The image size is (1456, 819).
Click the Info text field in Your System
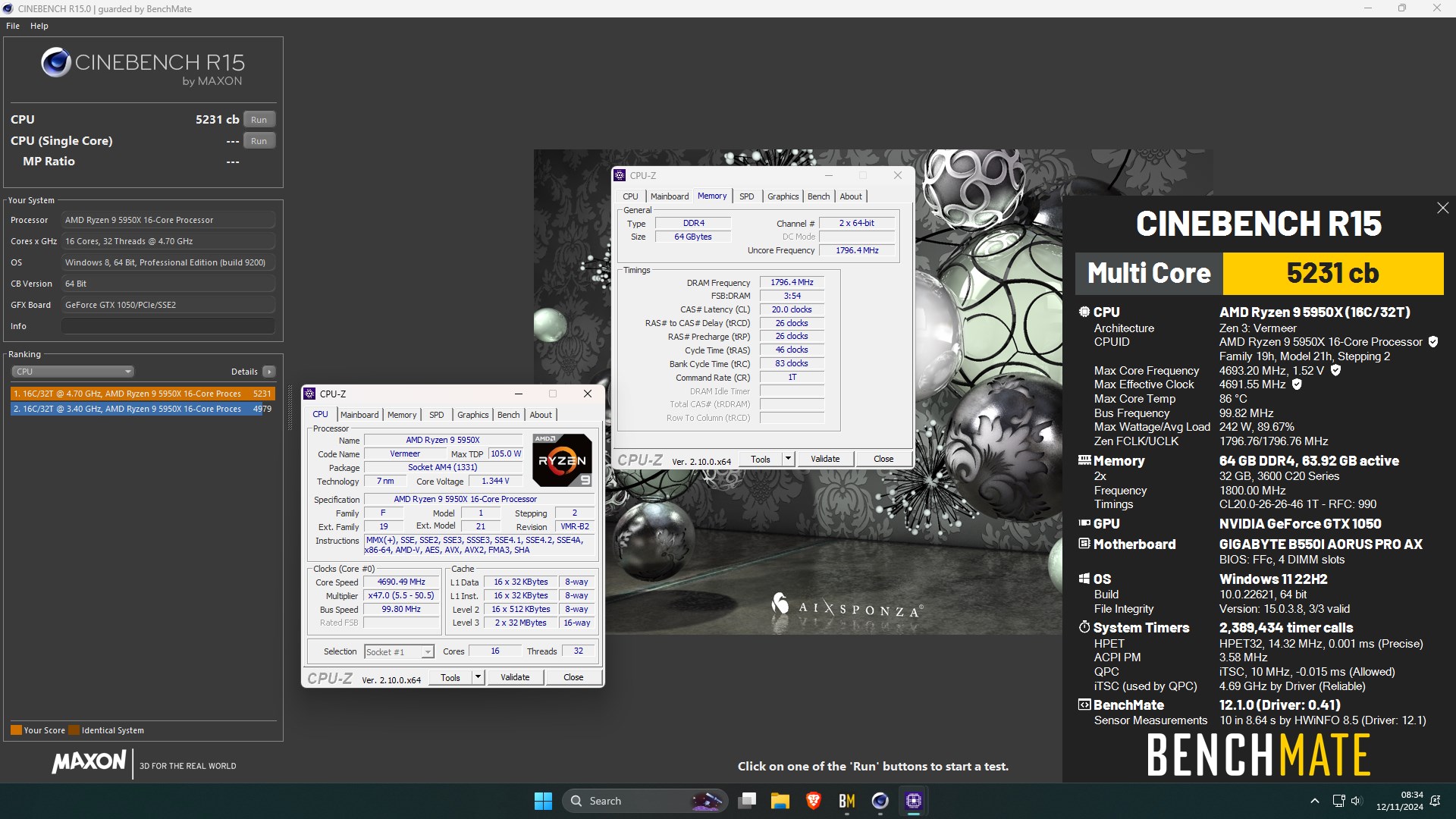(168, 326)
